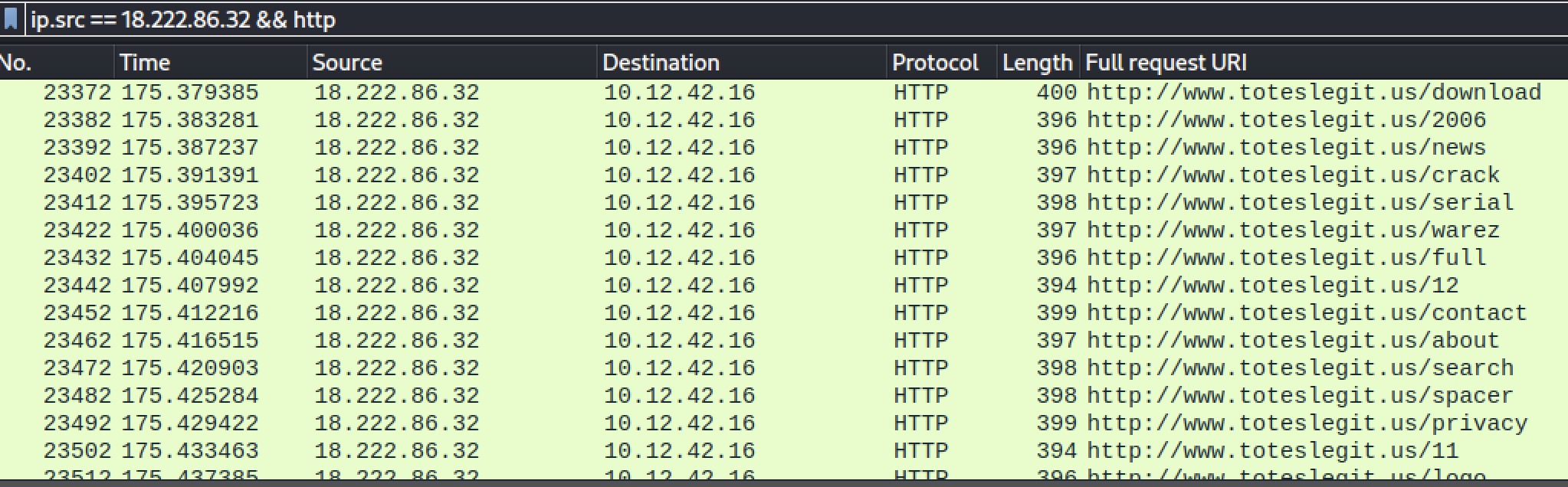The image size is (1568, 487).
Task: Sort by the Length column header
Action: (1037, 63)
